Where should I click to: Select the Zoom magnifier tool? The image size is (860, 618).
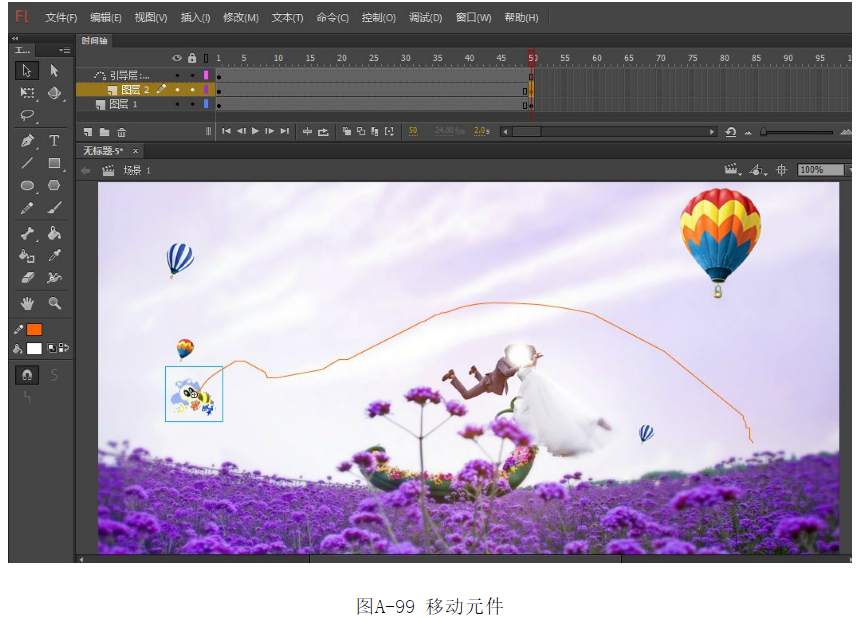click(x=54, y=302)
